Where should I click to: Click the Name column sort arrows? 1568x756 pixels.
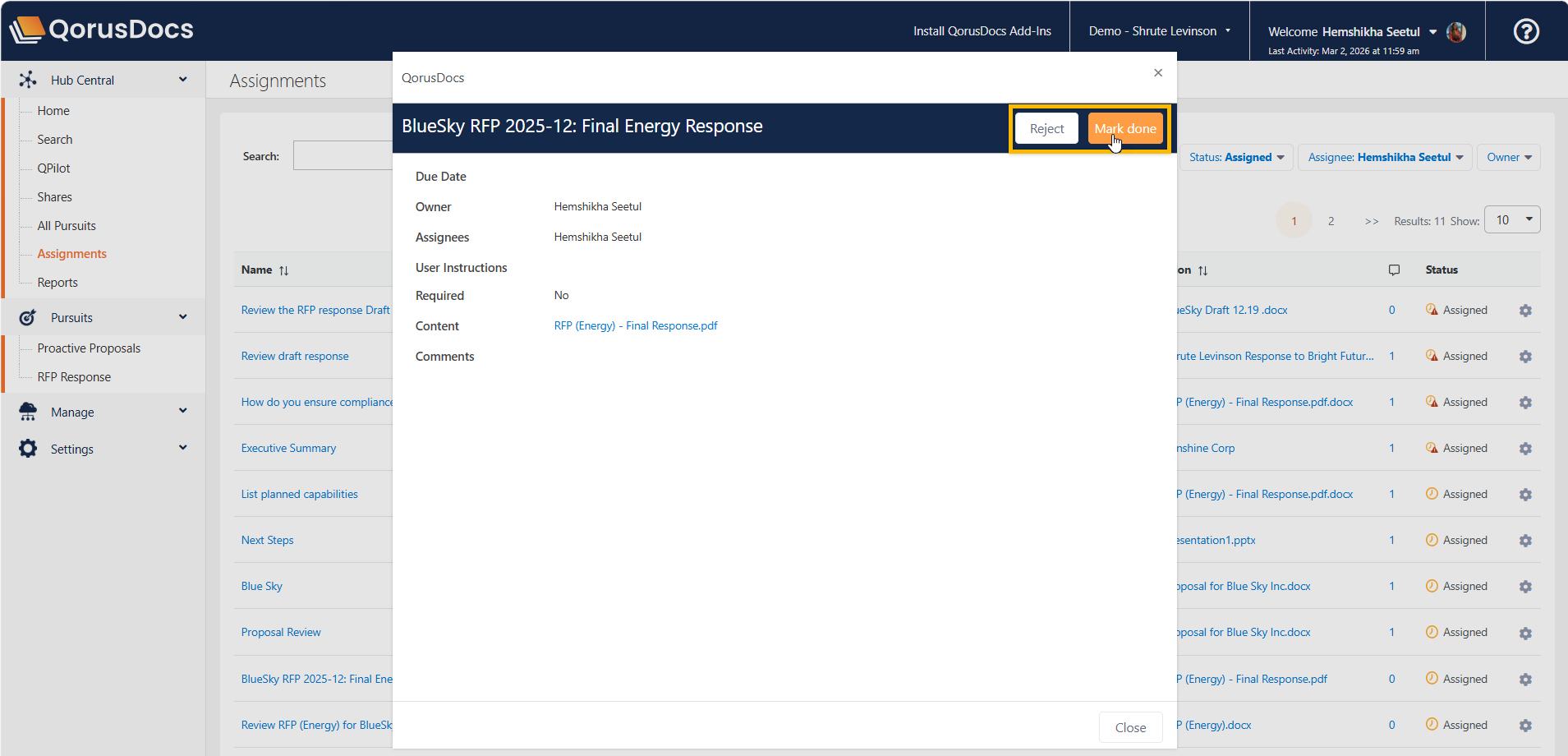283,270
